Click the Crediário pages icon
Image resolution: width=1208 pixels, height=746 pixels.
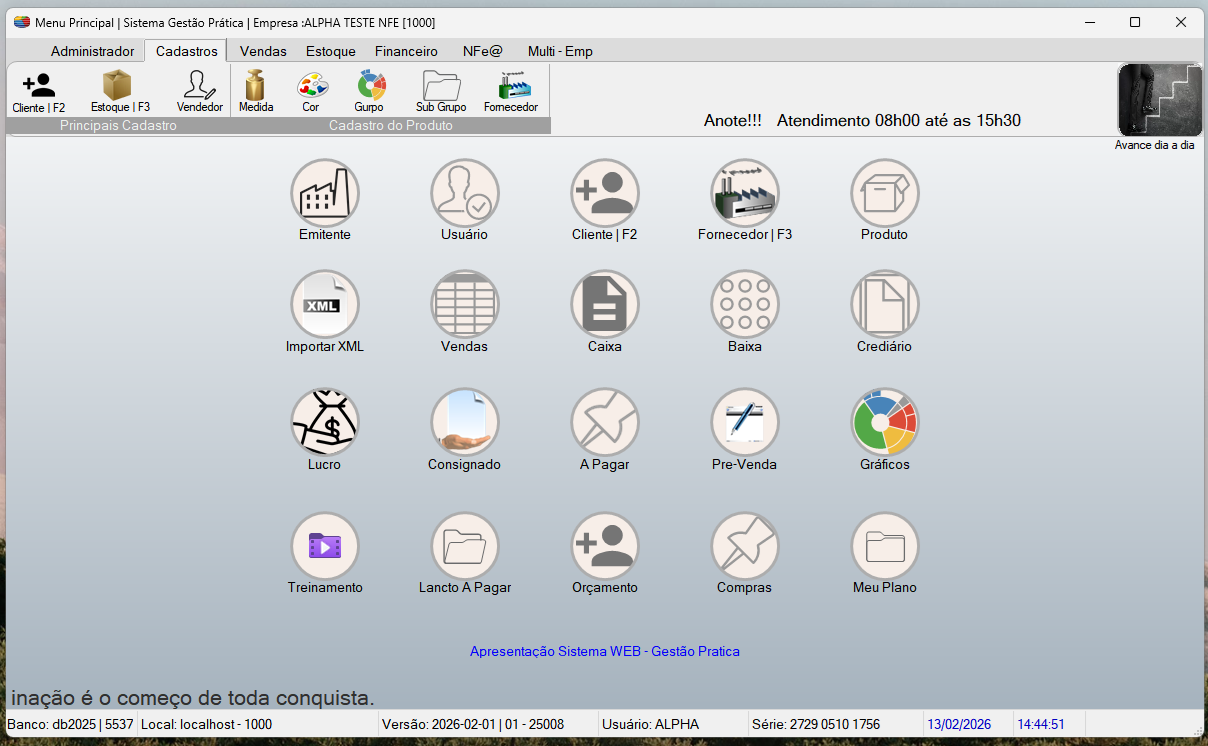(x=884, y=305)
